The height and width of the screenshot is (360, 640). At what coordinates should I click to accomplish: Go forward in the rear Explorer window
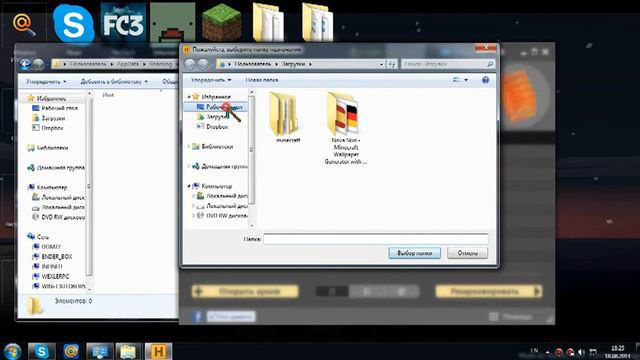point(38,64)
